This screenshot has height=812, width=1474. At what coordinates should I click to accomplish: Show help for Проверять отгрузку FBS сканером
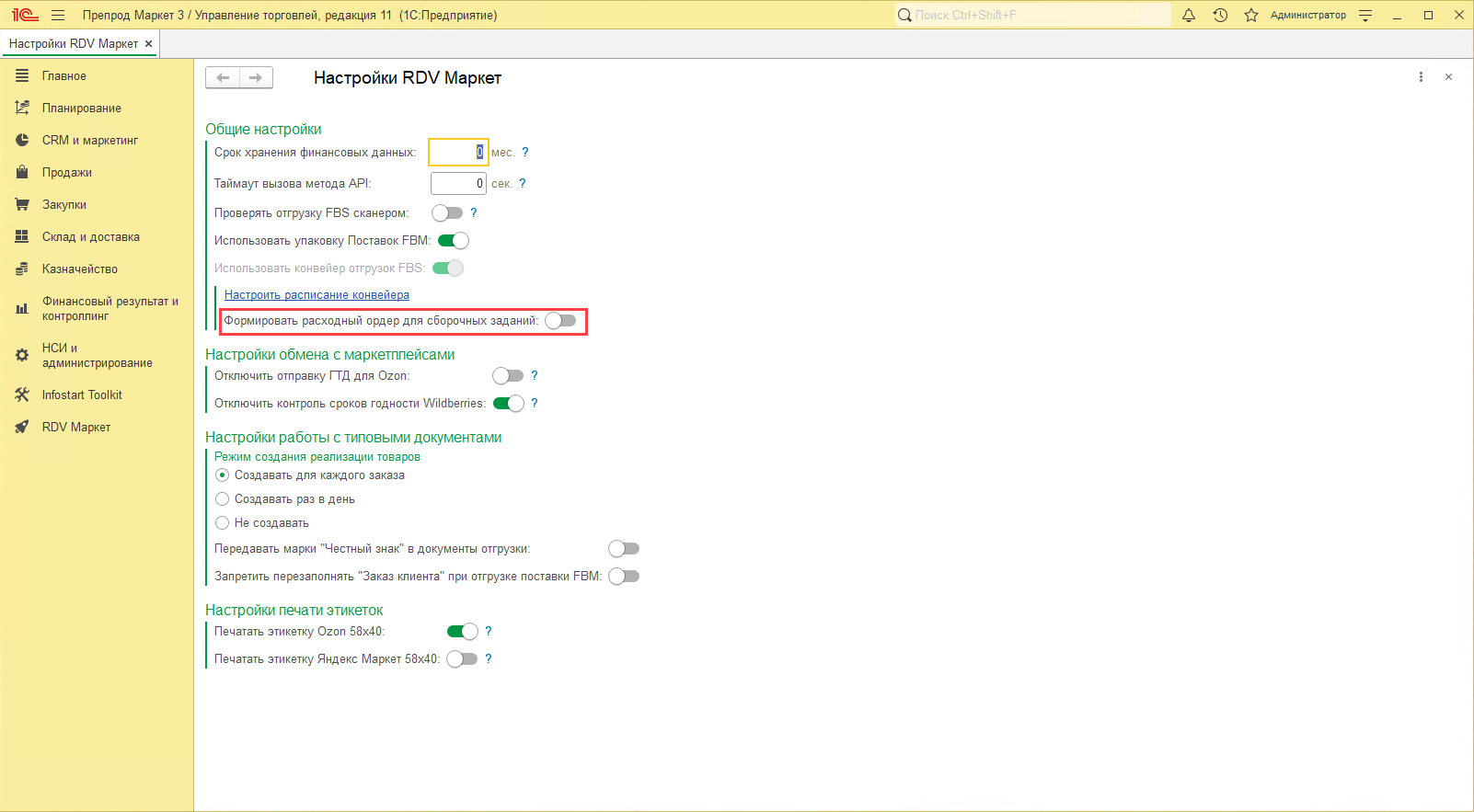pyautogui.click(x=474, y=212)
